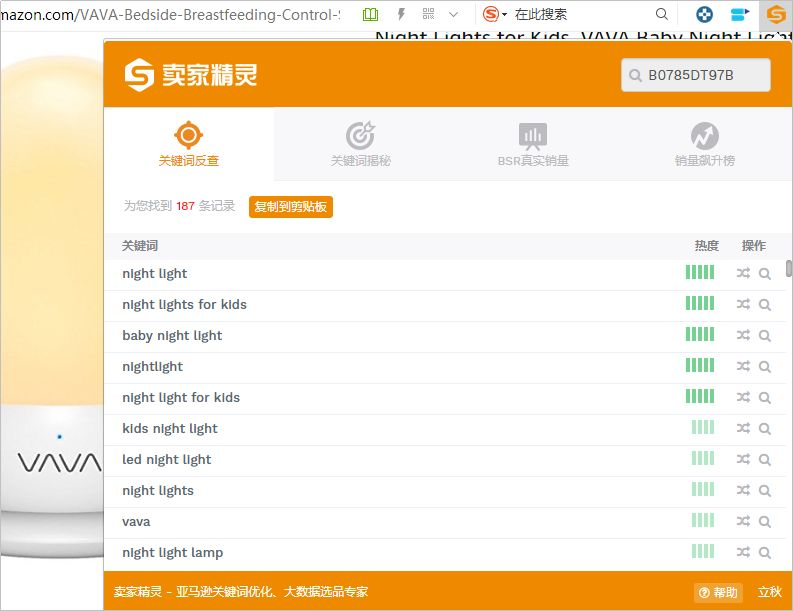Click the Amazon URL in address bar
The height and width of the screenshot is (611, 793).
point(170,15)
